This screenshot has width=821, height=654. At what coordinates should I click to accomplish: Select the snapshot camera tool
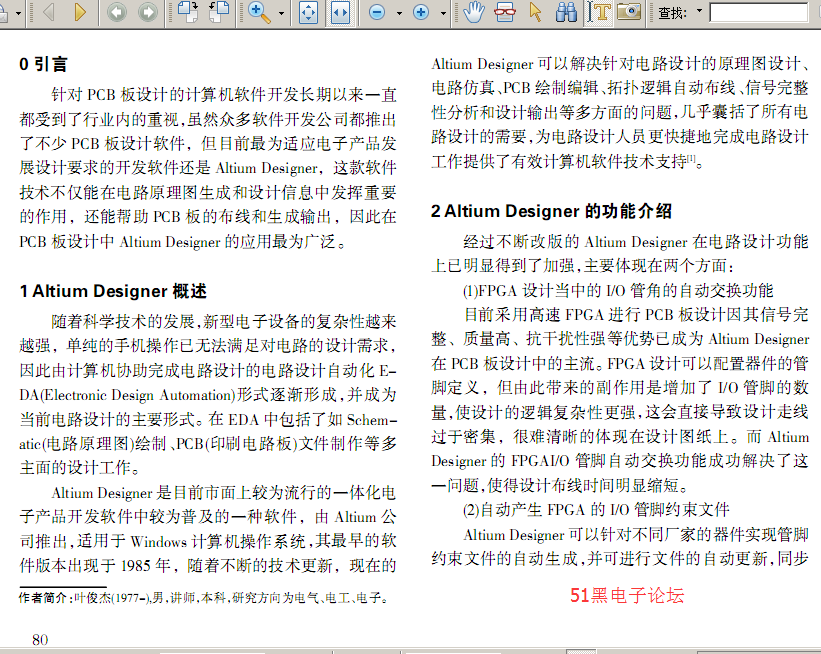[629, 12]
